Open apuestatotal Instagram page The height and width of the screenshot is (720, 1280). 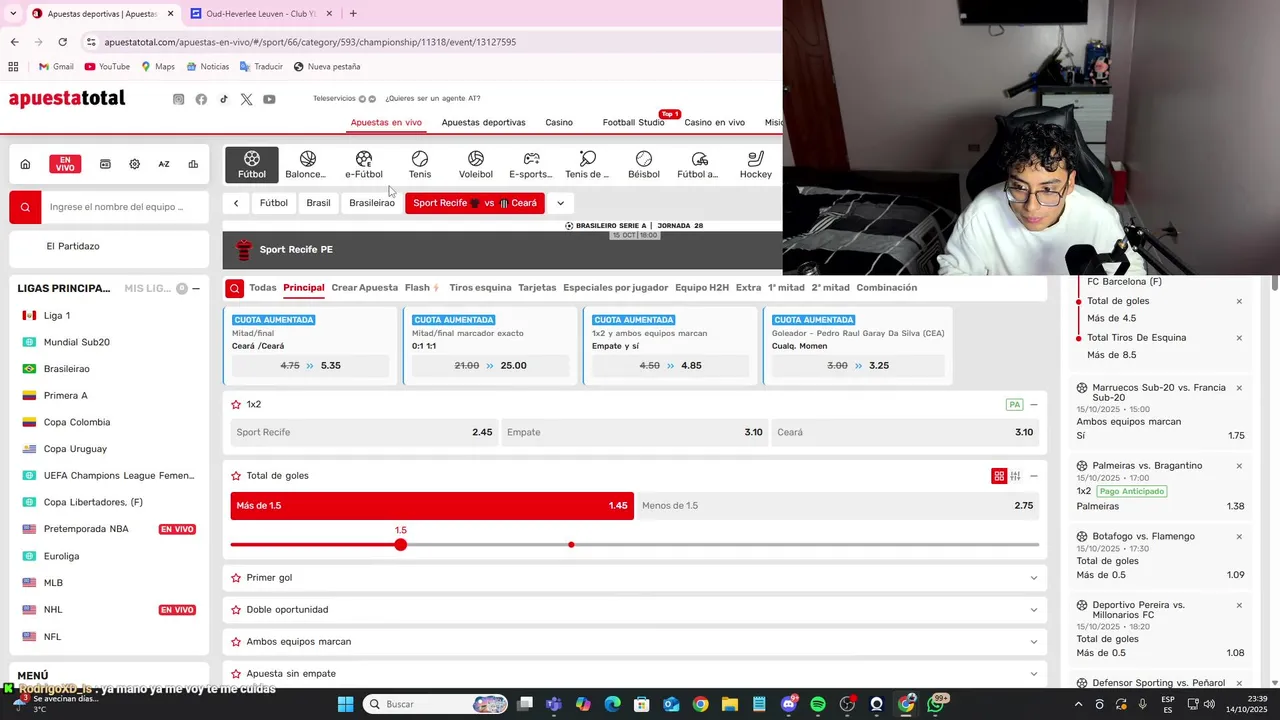tap(179, 99)
